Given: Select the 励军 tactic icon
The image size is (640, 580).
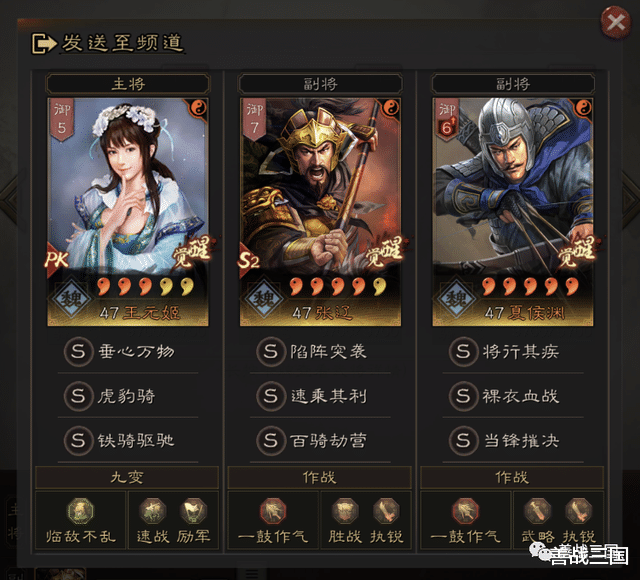Looking at the screenshot, I should (193, 511).
